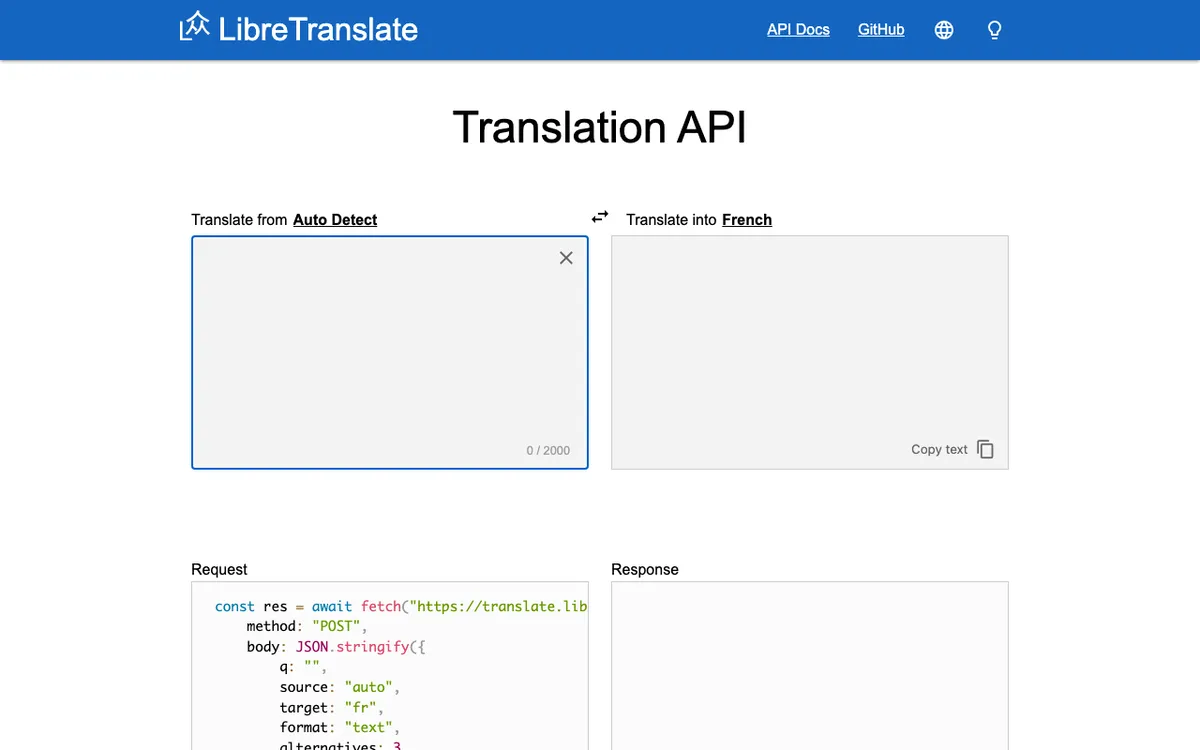
Task: Click the code line format: "text"
Action: pos(340,727)
